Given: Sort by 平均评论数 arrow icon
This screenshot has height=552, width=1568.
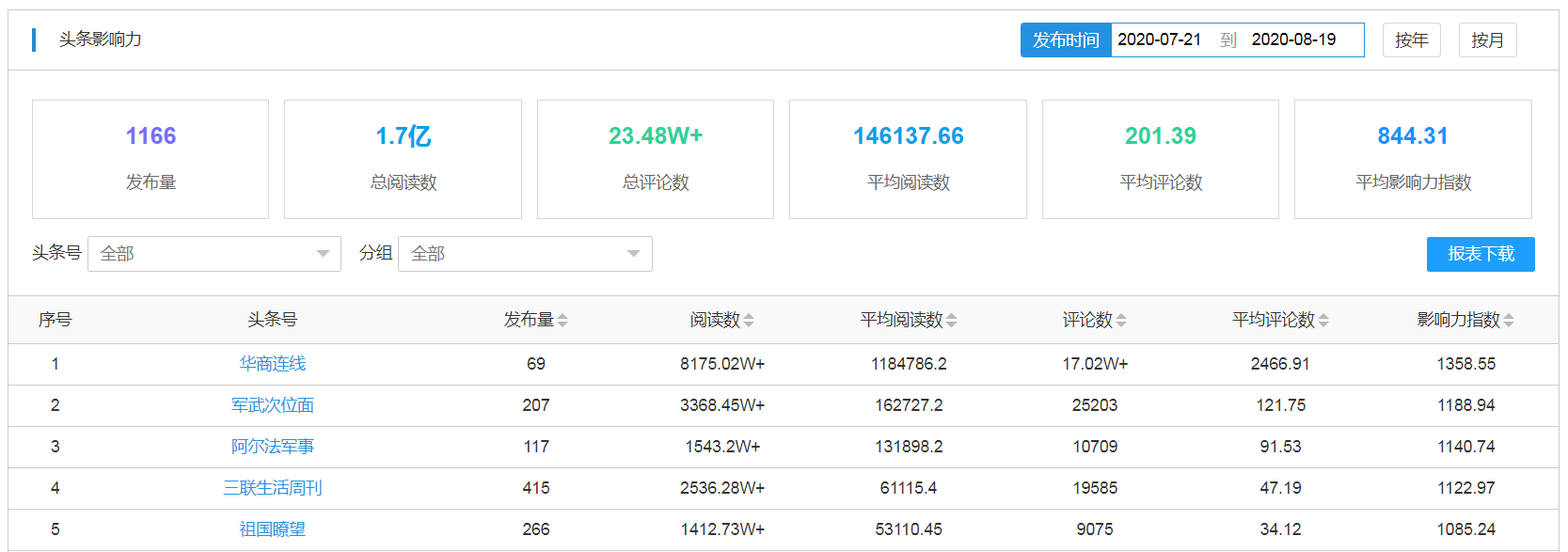Looking at the screenshot, I should 1323,321.
